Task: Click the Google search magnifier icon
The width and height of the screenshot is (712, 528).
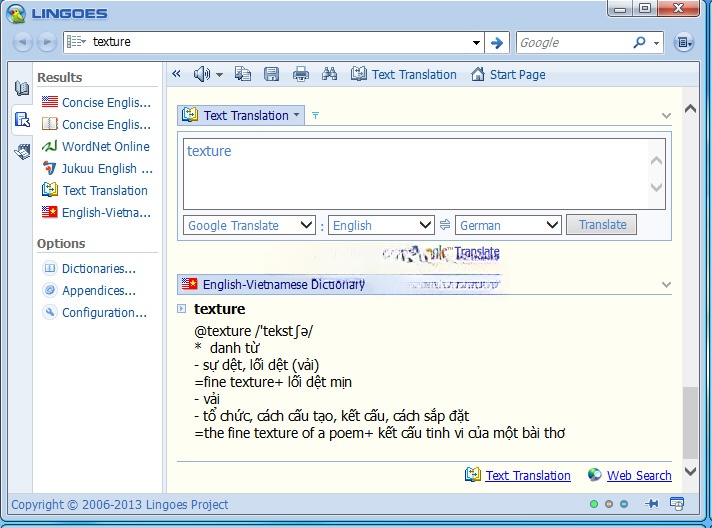Action: (639, 43)
